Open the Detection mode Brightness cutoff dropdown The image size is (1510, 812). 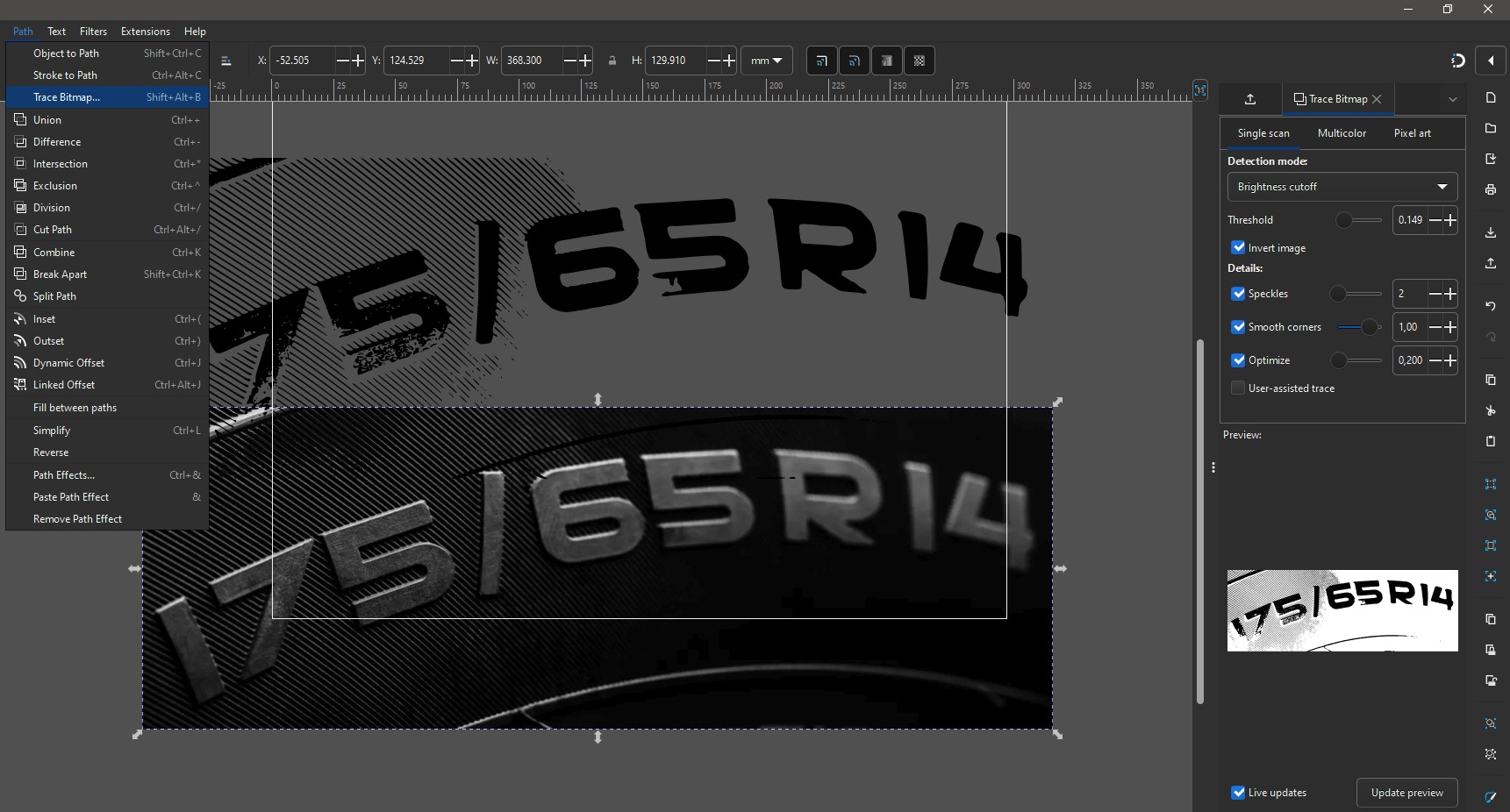pos(1342,187)
